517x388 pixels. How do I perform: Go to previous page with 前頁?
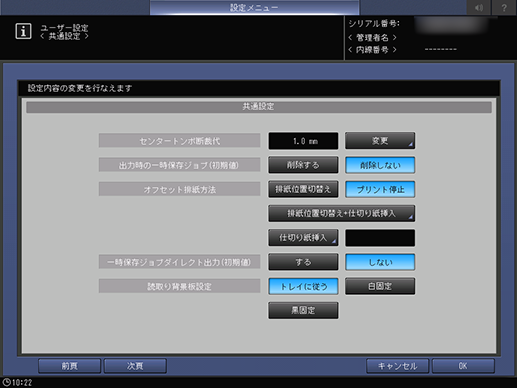click(69, 366)
